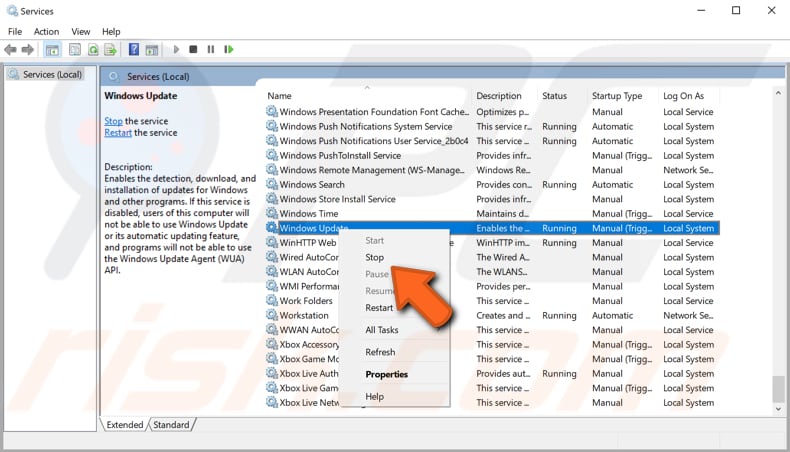
Task: Select the Work Folders service name
Action: (306, 301)
